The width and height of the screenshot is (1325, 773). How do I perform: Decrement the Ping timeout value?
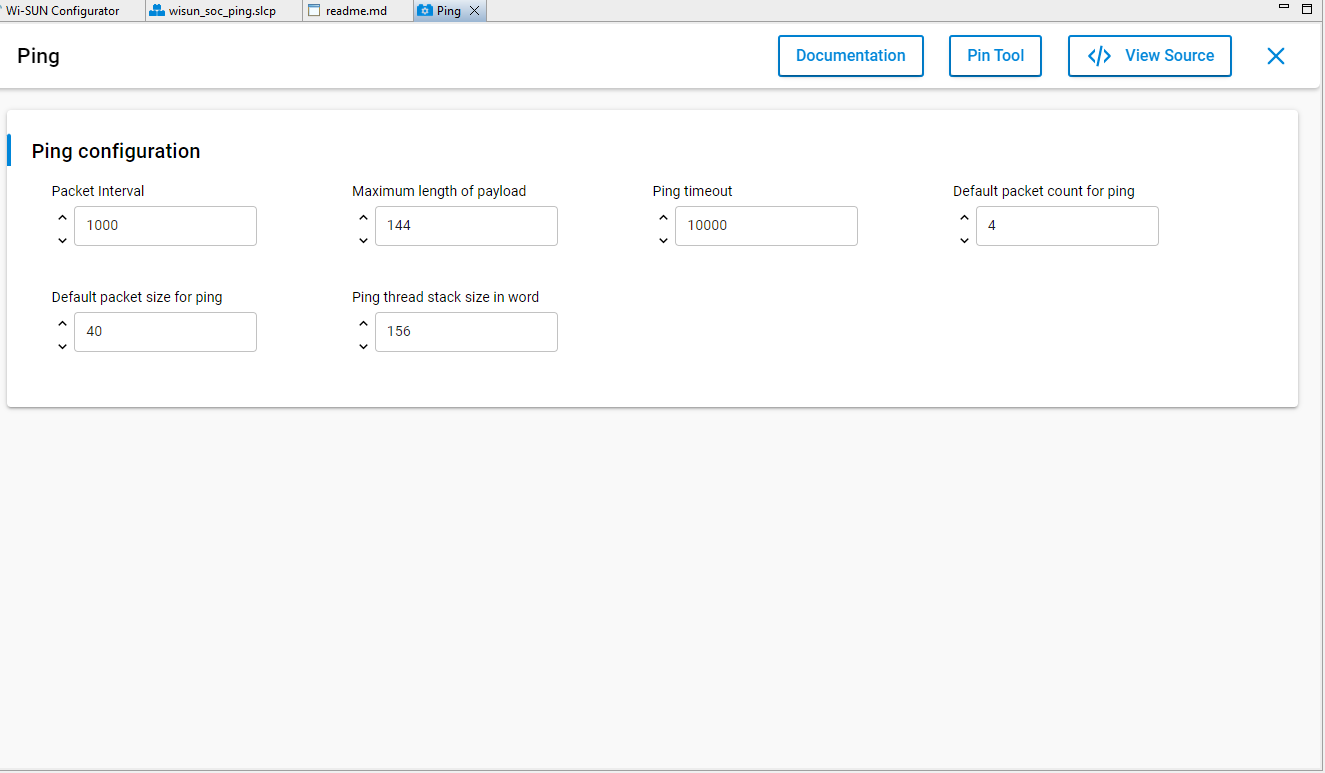point(663,240)
